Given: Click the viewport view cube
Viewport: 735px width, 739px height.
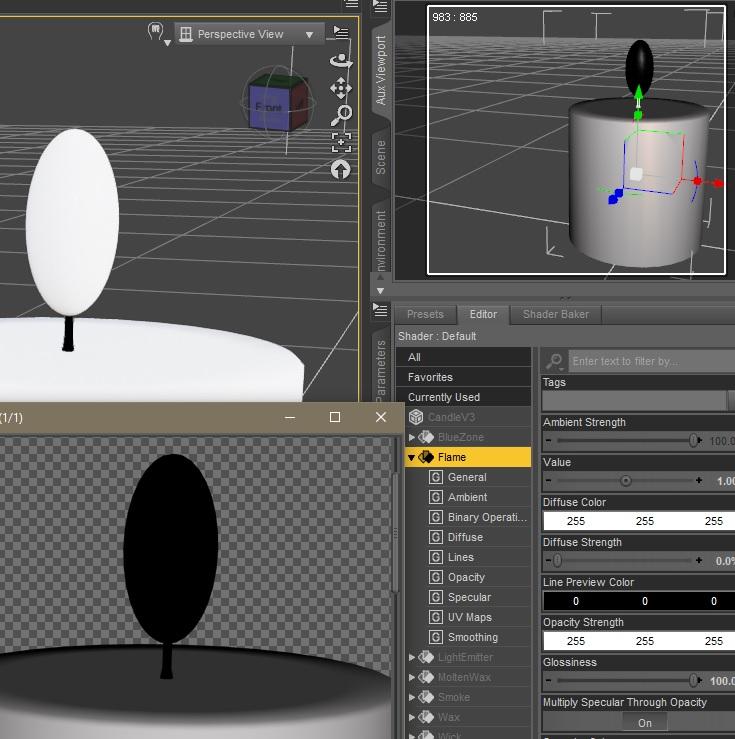Looking at the screenshot, I should point(270,103).
